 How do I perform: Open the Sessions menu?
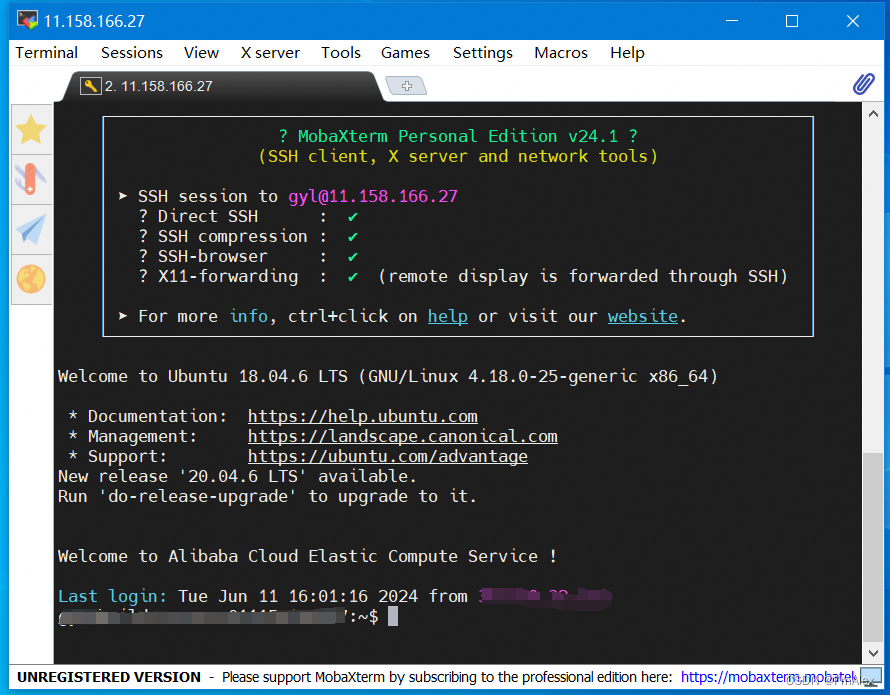(132, 53)
